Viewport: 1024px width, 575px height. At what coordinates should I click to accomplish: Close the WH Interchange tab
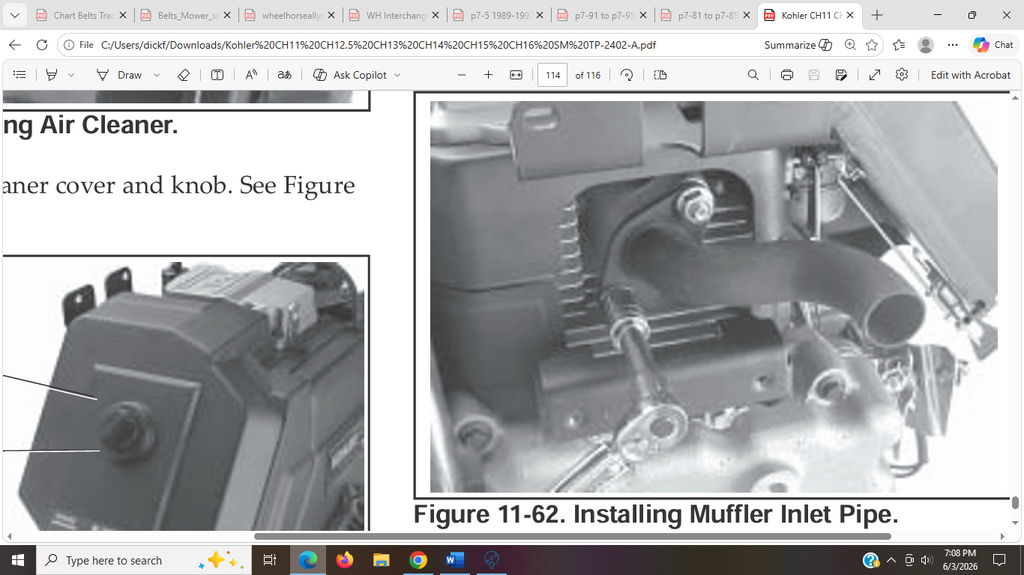[436, 15]
